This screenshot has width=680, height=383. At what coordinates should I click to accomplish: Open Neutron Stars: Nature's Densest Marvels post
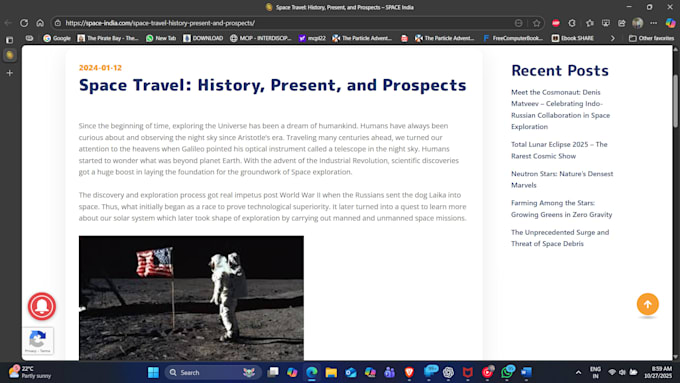click(x=562, y=179)
